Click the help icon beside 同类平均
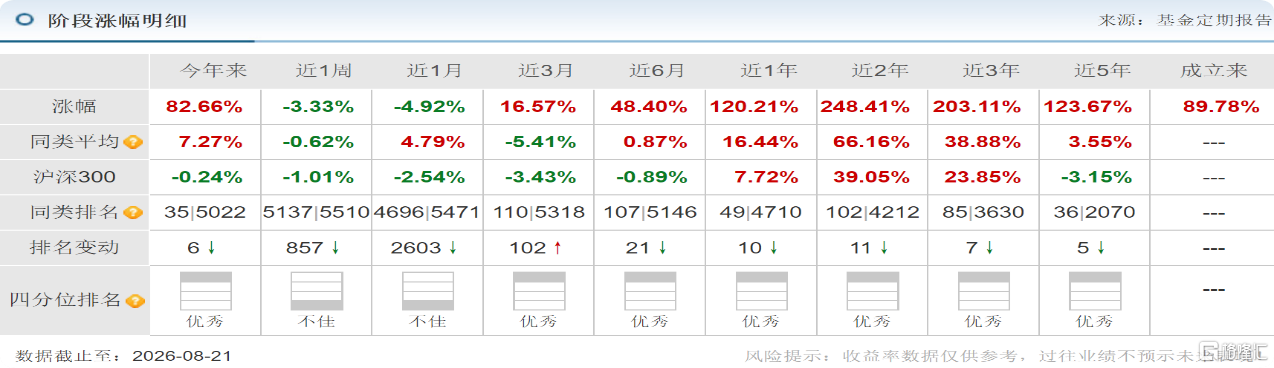Screen dimensions: 1274x368 [x=134, y=142]
